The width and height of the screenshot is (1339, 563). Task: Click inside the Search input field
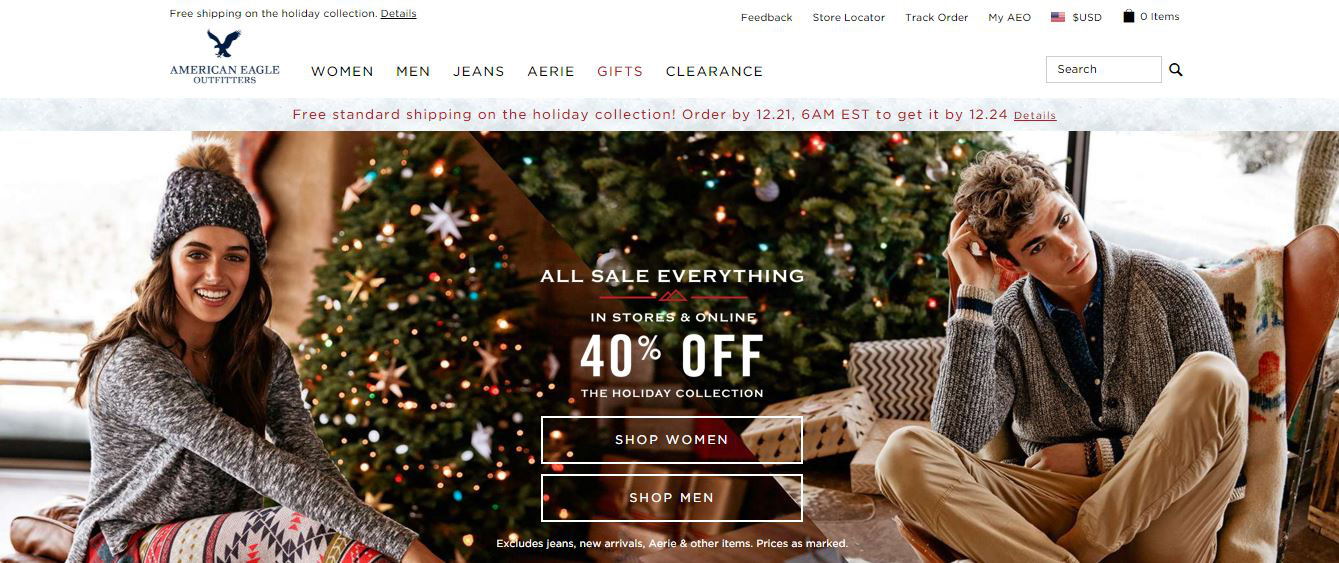(1104, 69)
